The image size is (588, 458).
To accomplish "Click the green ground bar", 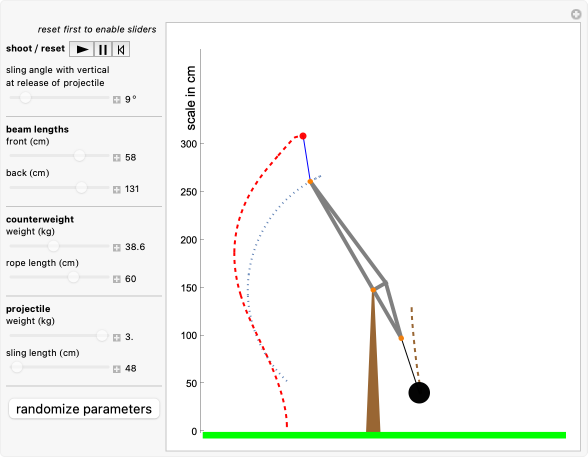I will [x=384, y=435].
